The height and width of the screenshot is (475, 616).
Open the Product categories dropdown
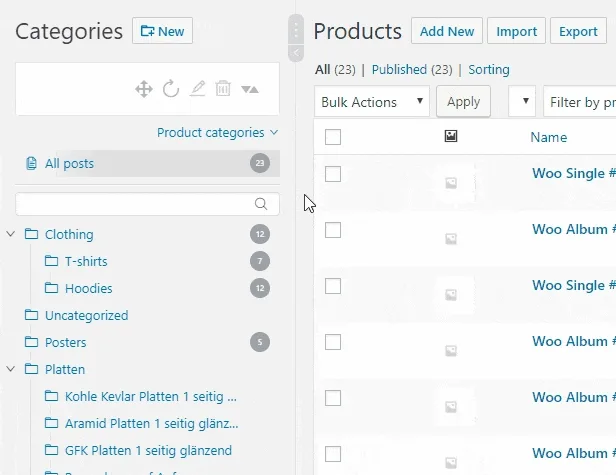pyautogui.click(x=217, y=132)
